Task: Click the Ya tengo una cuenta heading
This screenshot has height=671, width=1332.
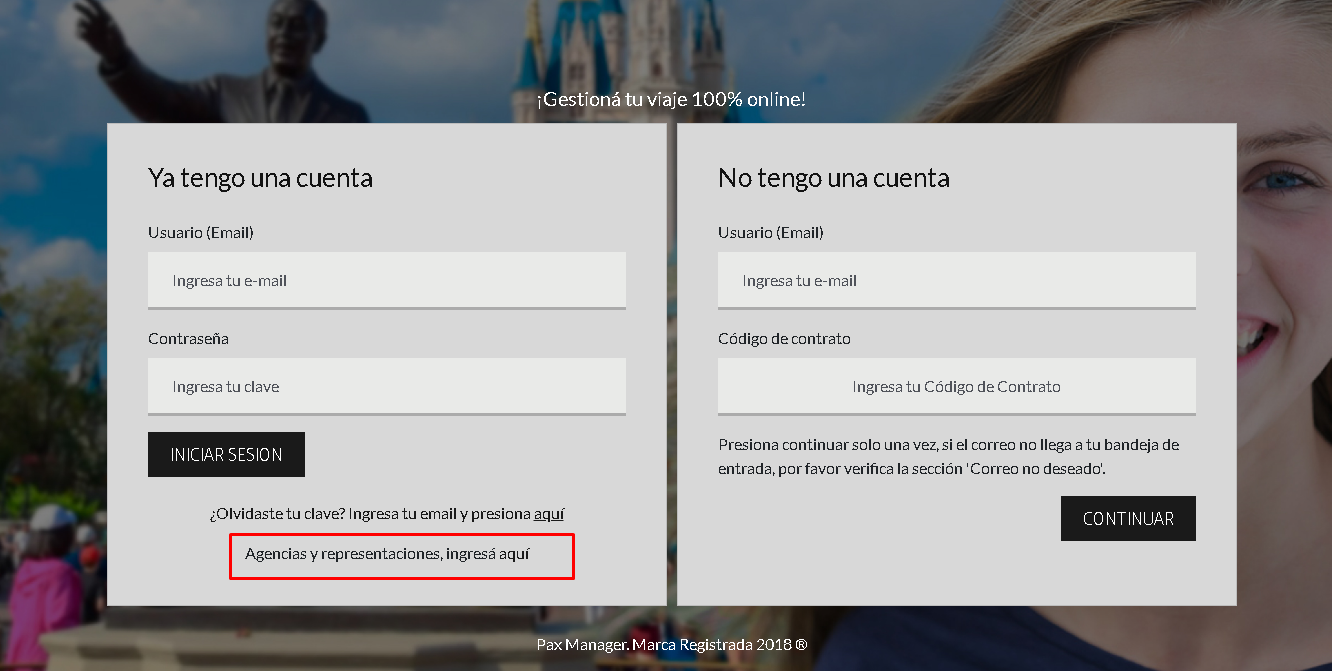Action: (260, 178)
